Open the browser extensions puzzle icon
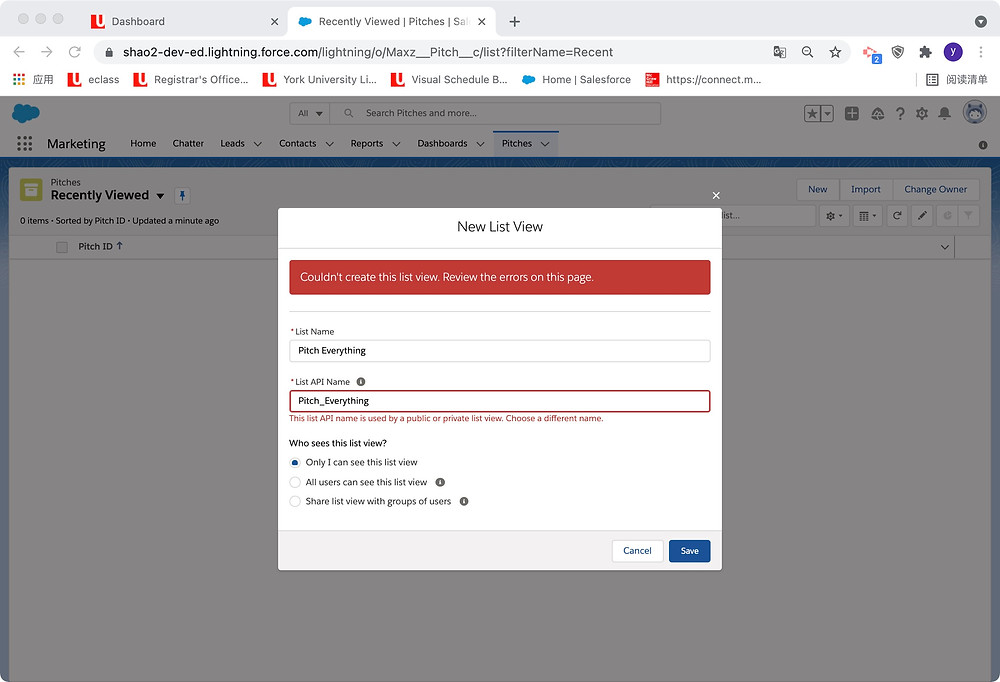 [x=925, y=52]
